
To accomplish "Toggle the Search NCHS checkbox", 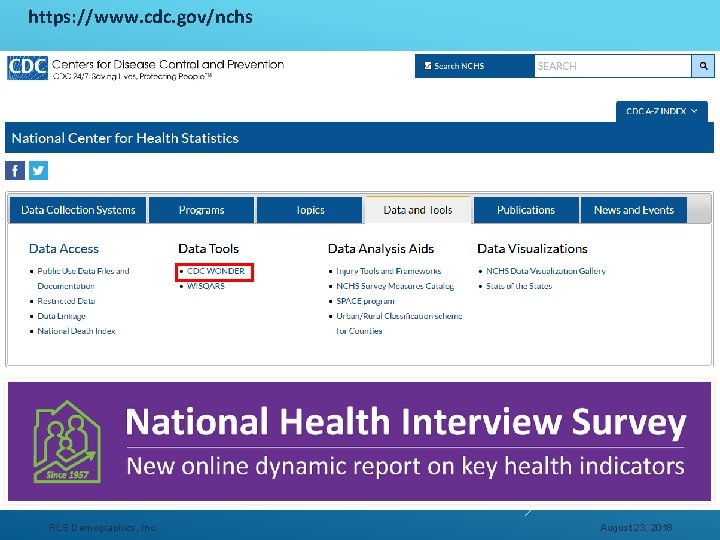I will pos(428,66).
